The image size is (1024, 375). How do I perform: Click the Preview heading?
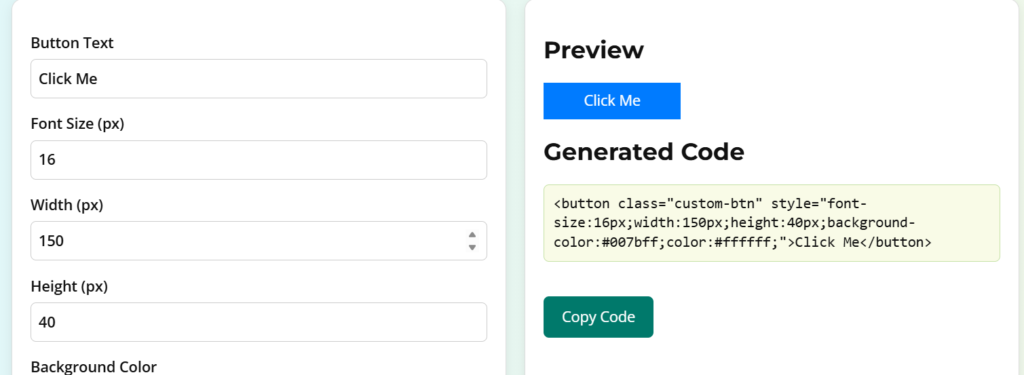pyautogui.click(x=594, y=50)
